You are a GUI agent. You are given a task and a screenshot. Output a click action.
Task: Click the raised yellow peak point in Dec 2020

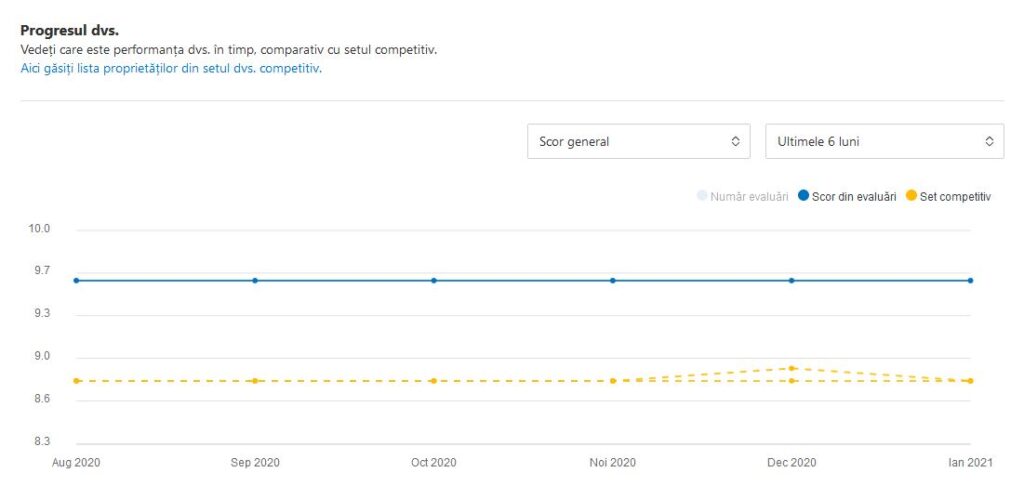pos(792,368)
